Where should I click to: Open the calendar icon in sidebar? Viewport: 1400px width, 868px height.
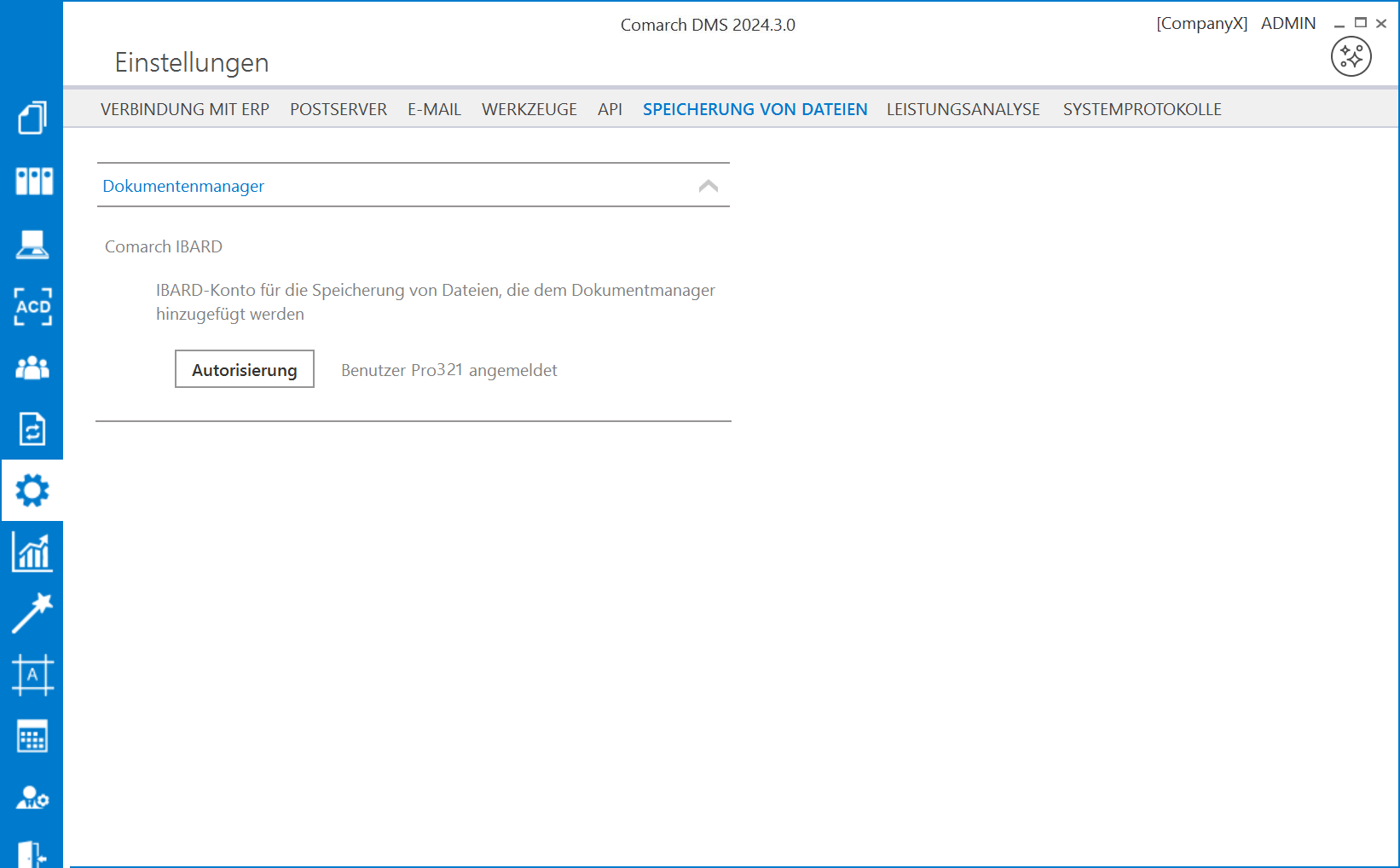[32, 737]
